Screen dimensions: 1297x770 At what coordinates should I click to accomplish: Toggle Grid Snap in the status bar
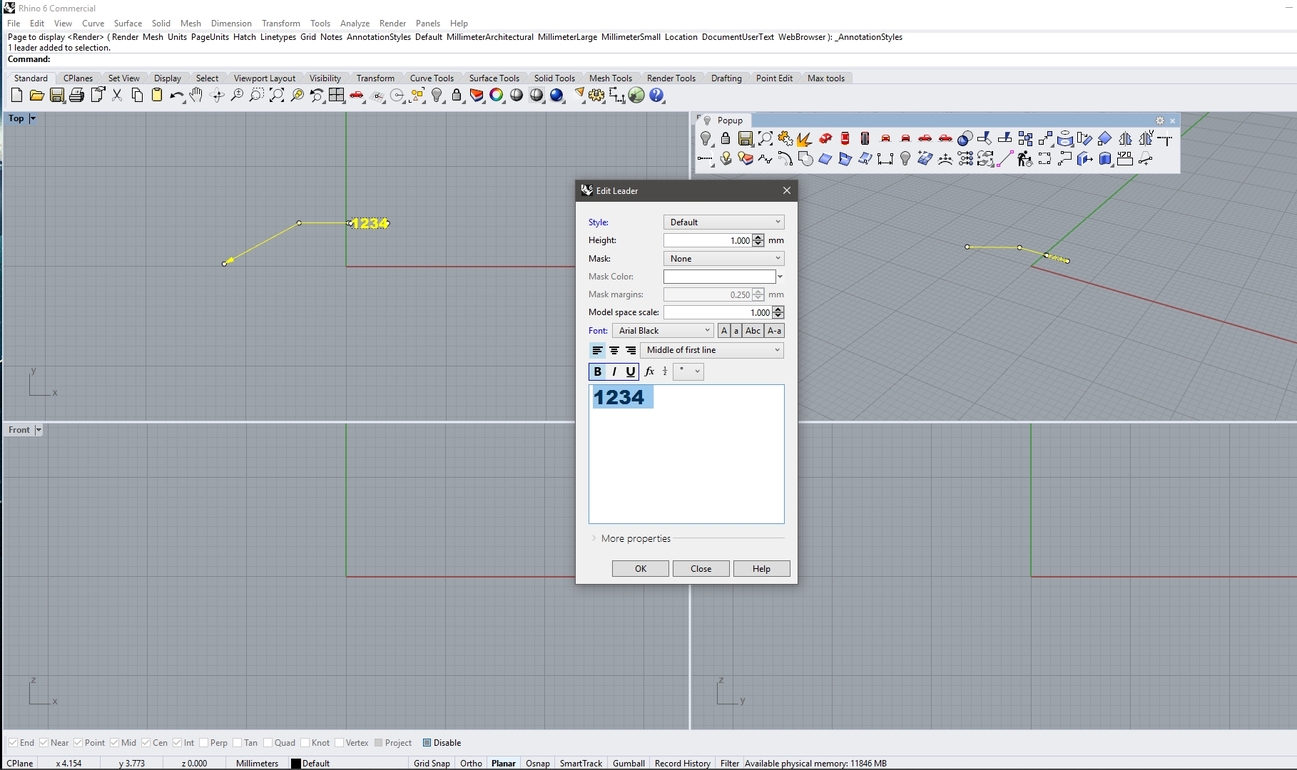[432, 764]
